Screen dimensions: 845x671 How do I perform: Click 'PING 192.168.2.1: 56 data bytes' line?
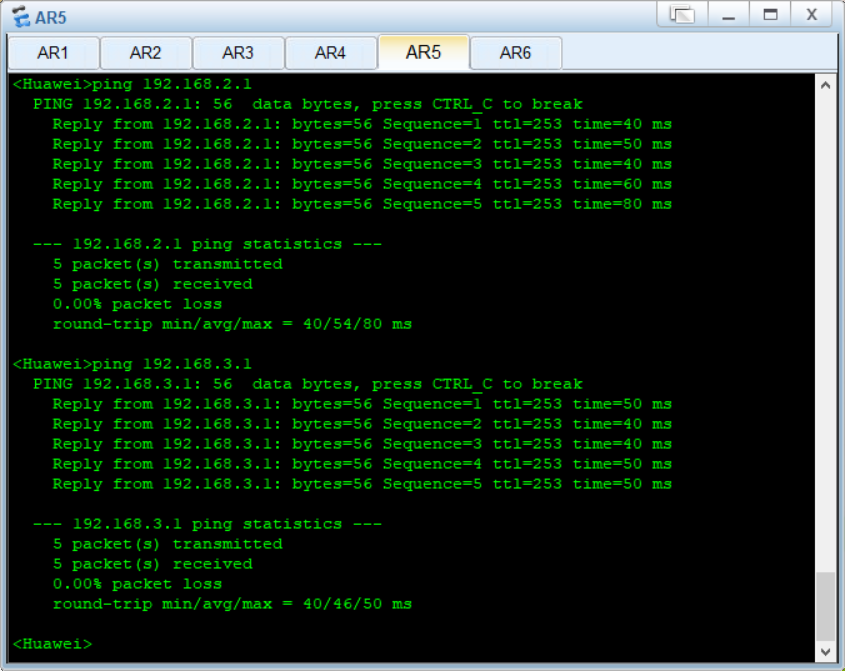[308, 104]
